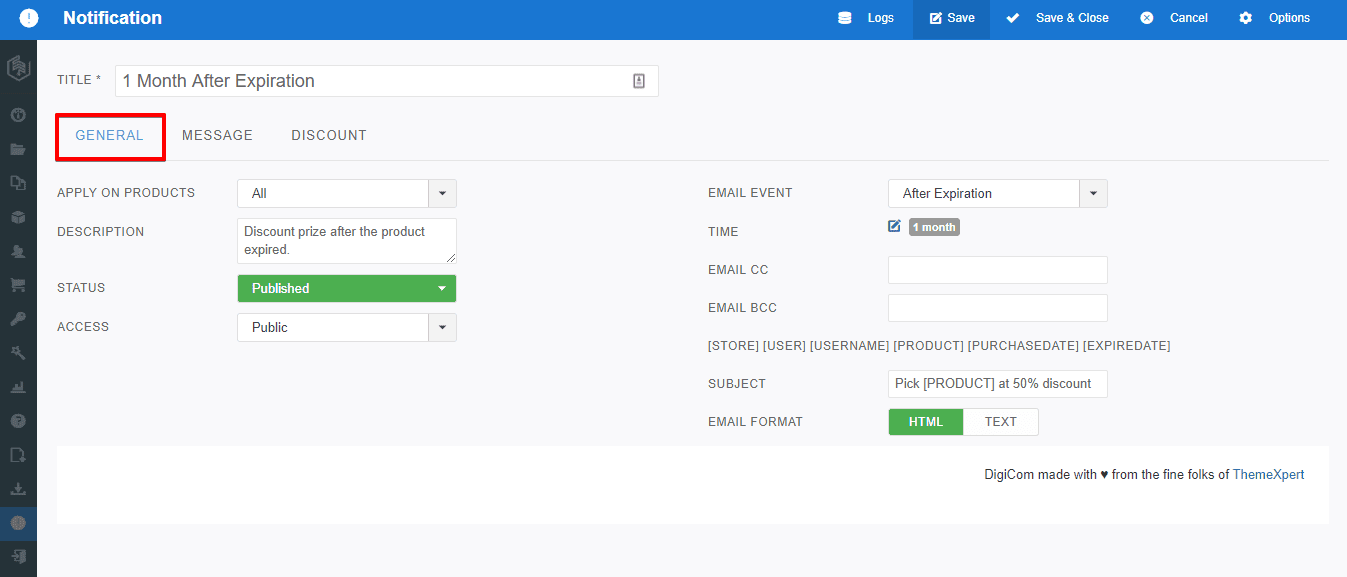Open the Published status dropdown

pyautogui.click(x=346, y=288)
